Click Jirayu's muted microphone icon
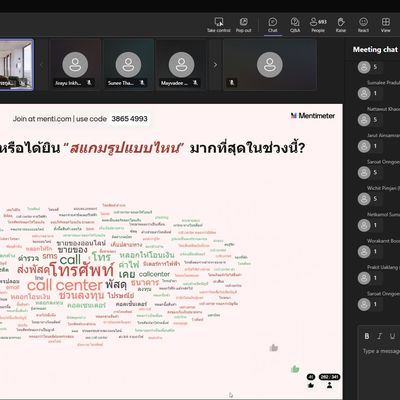 click(89, 82)
